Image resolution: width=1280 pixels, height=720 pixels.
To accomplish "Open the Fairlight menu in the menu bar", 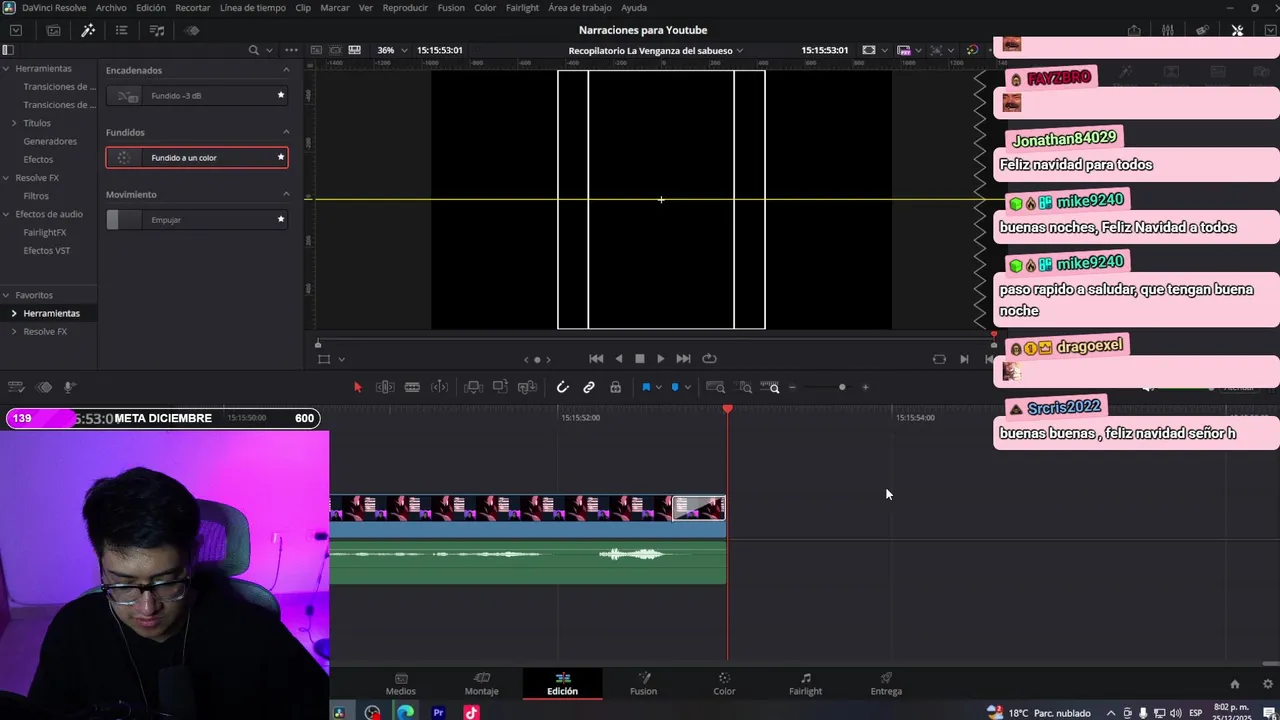I will tap(522, 7).
